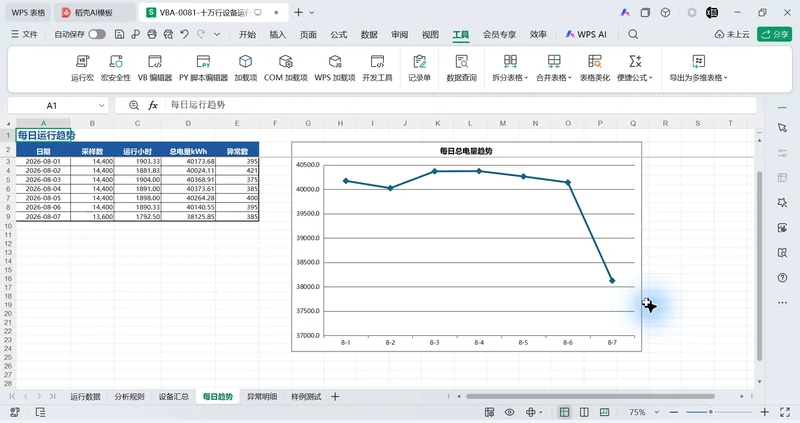800x423 pixels.
Task: Switch to the 数据 ribbon tab
Action: (369, 34)
